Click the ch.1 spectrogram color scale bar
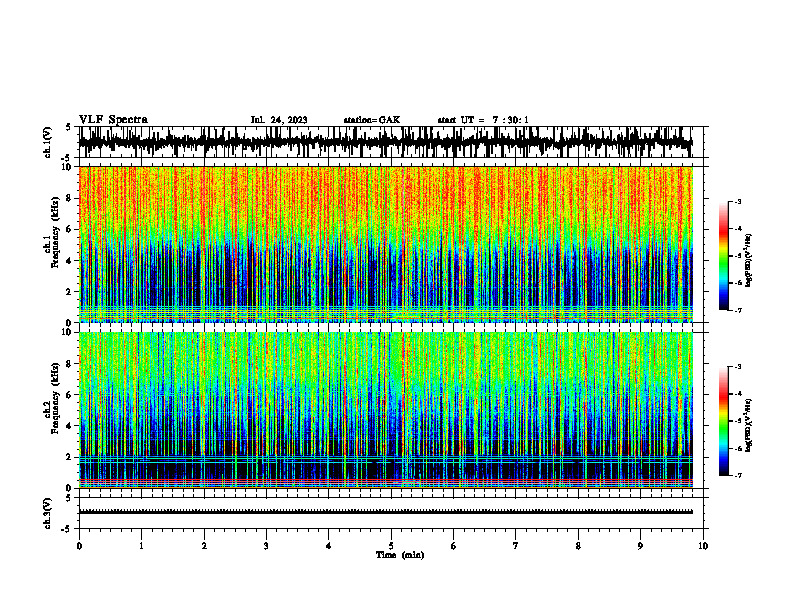Image resolution: width=792 pixels, height=612 pixels. (724, 256)
